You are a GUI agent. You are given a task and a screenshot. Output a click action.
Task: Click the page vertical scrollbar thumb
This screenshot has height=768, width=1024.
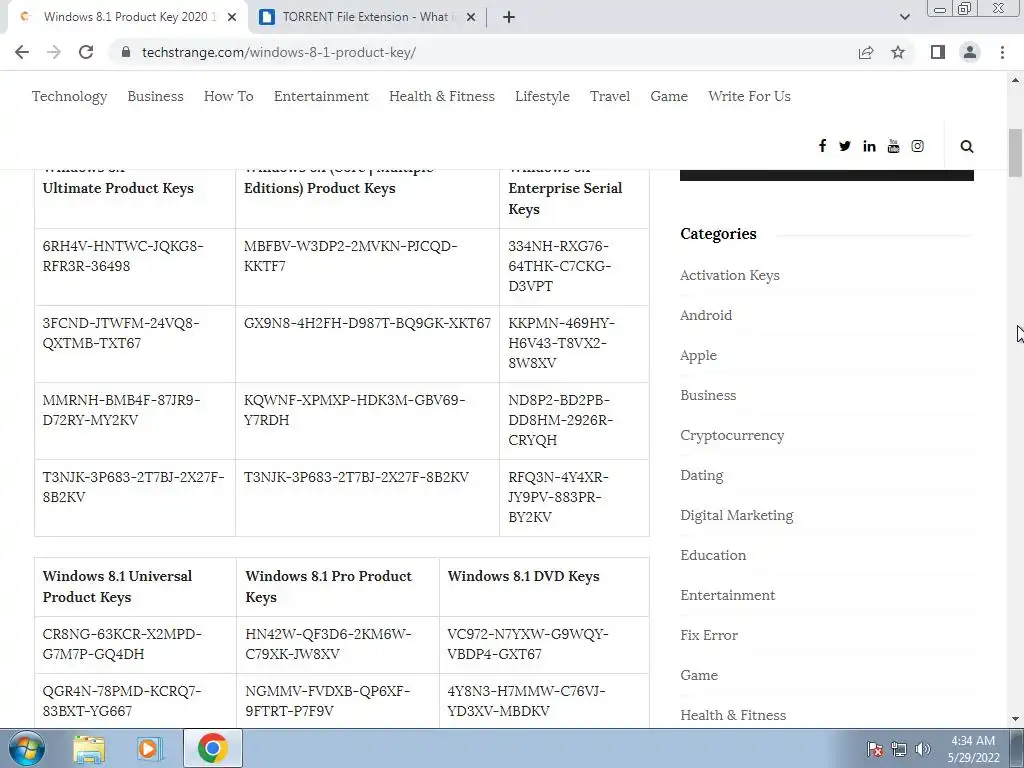(1015, 153)
